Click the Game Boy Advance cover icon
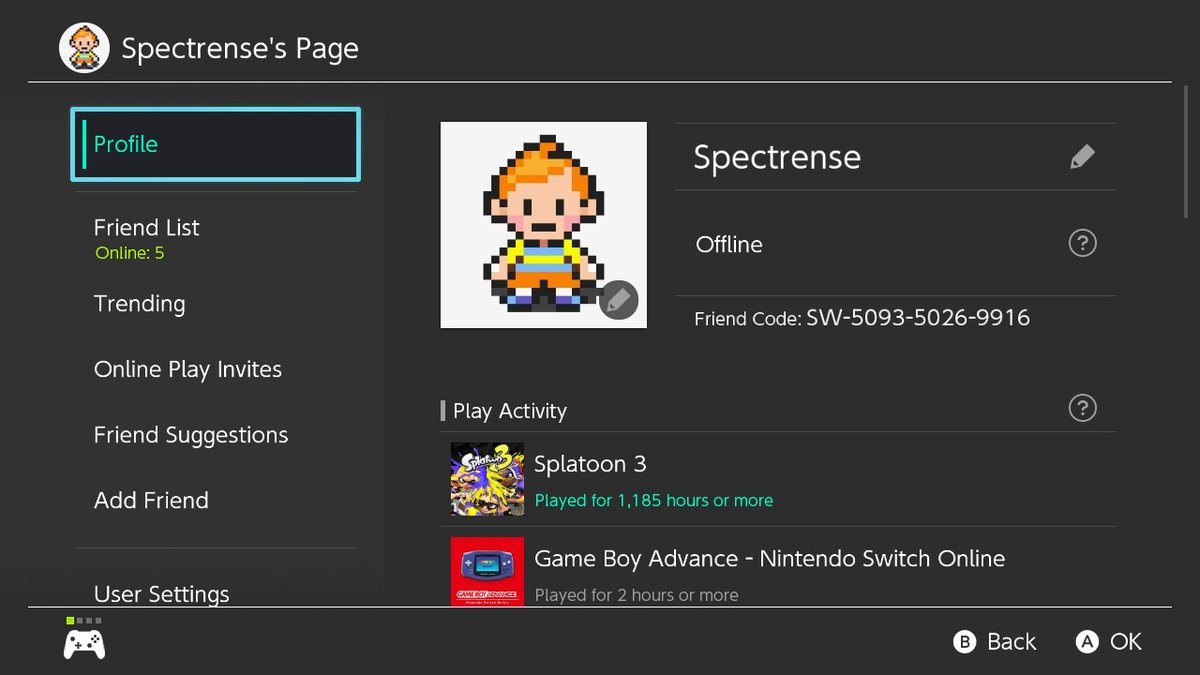The height and width of the screenshot is (675, 1200). [x=487, y=571]
